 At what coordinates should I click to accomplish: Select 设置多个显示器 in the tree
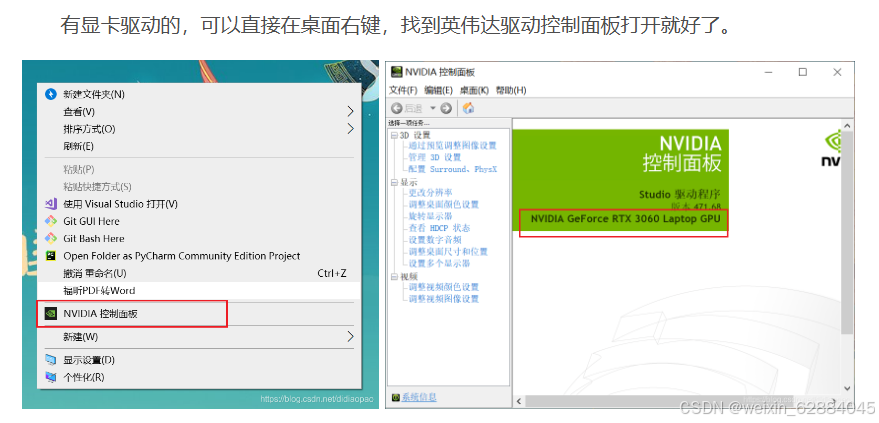click(439, 263)
